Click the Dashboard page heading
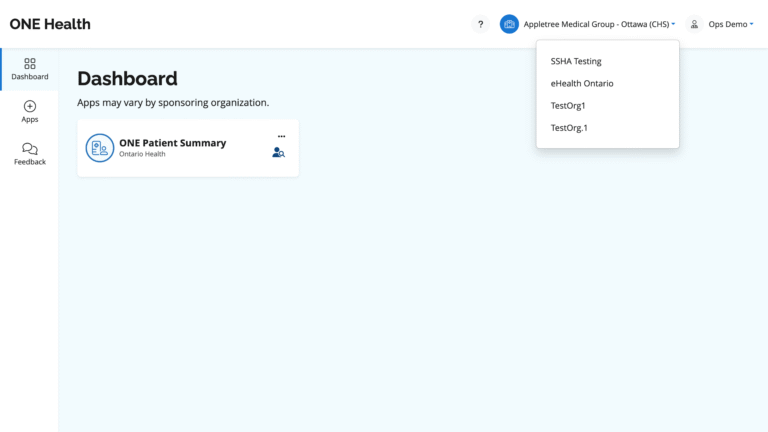This screenshot has width=768, height=432. click(x=127, y=79)
